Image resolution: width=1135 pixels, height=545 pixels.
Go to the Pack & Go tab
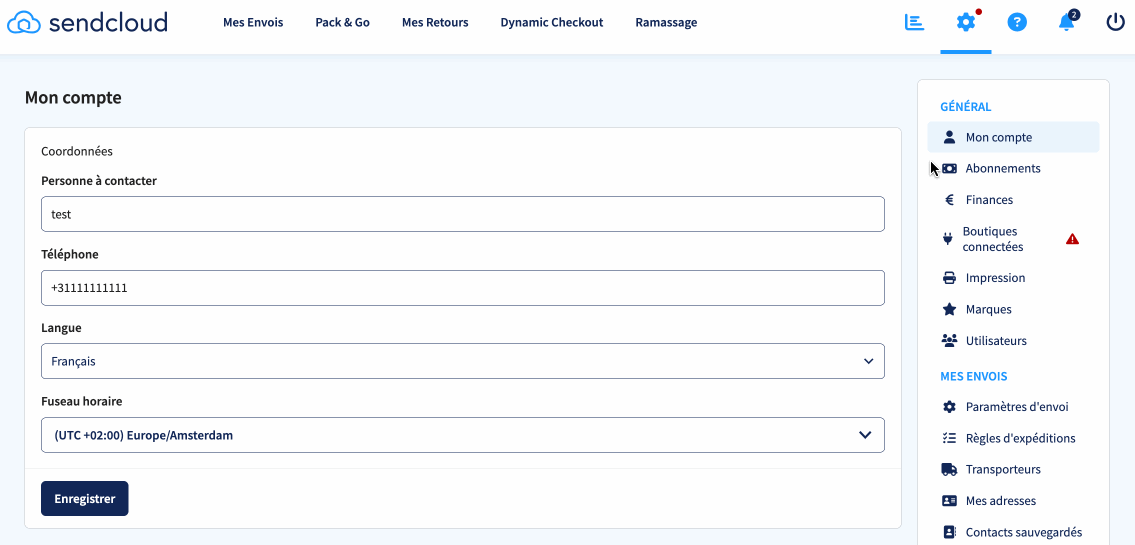[342, 23]
